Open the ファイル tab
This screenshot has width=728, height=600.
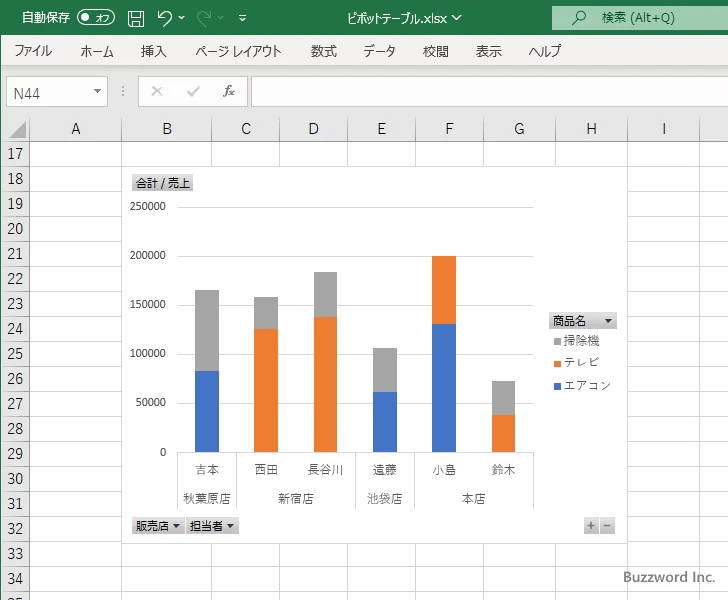point(33,51)
